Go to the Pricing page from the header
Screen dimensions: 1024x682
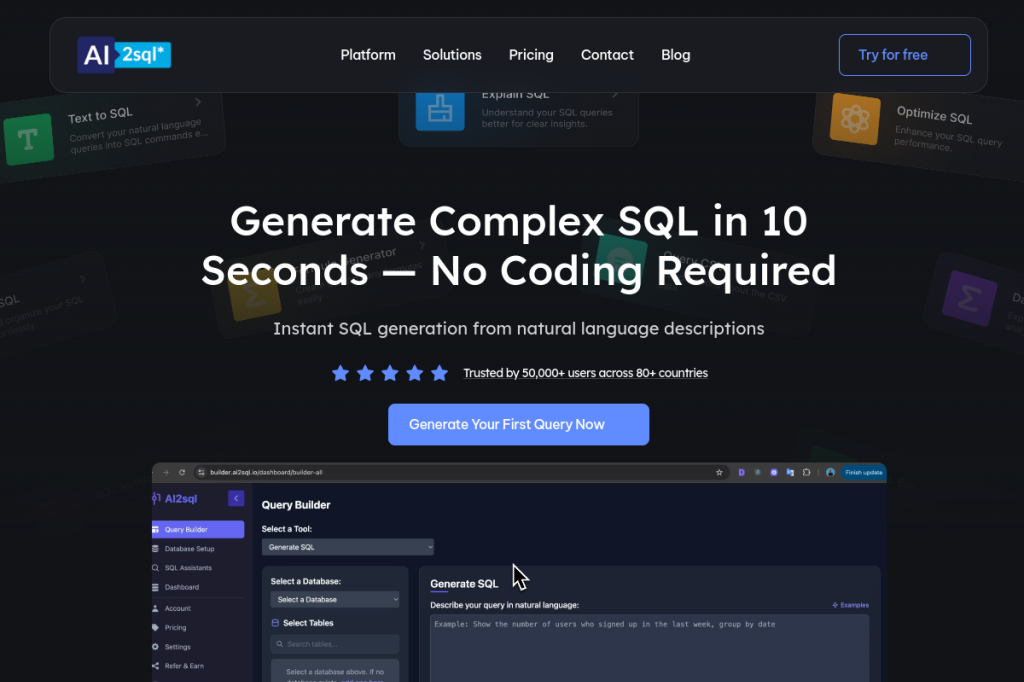pyautogui.click(x=531, y=55)
